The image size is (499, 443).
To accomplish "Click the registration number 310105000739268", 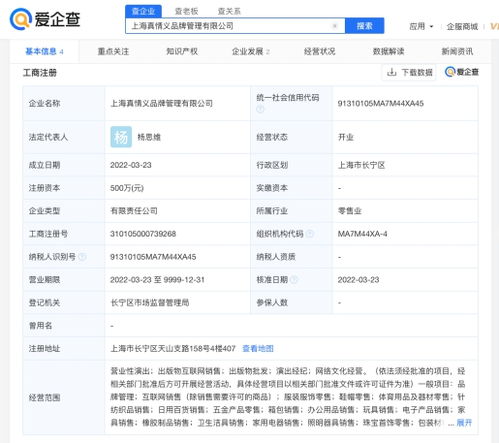I will point(143,234).
